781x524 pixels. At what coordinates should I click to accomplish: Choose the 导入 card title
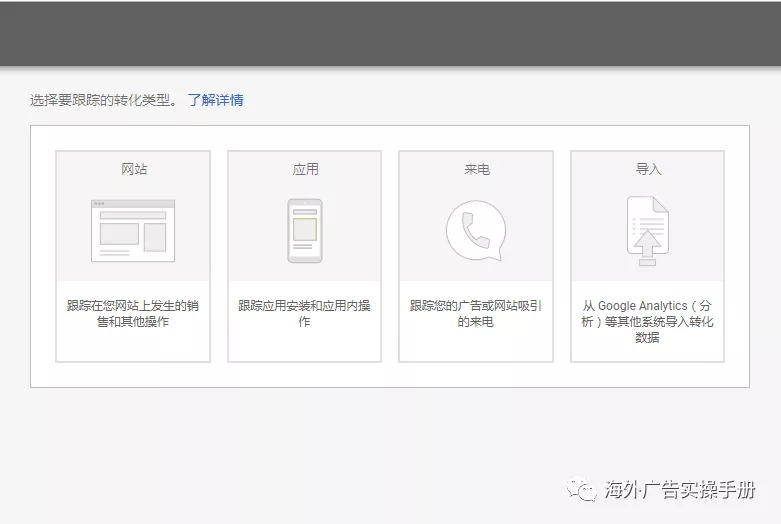pyautogui.click(x=648, y=169)
